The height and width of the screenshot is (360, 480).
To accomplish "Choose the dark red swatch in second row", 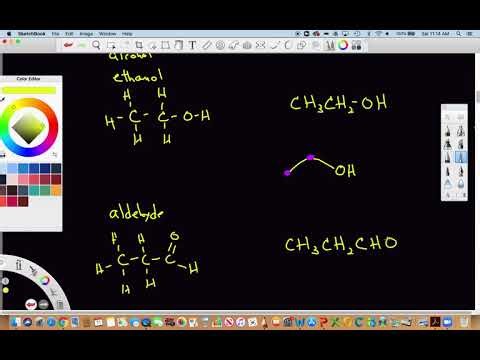I will pos(56,179).
